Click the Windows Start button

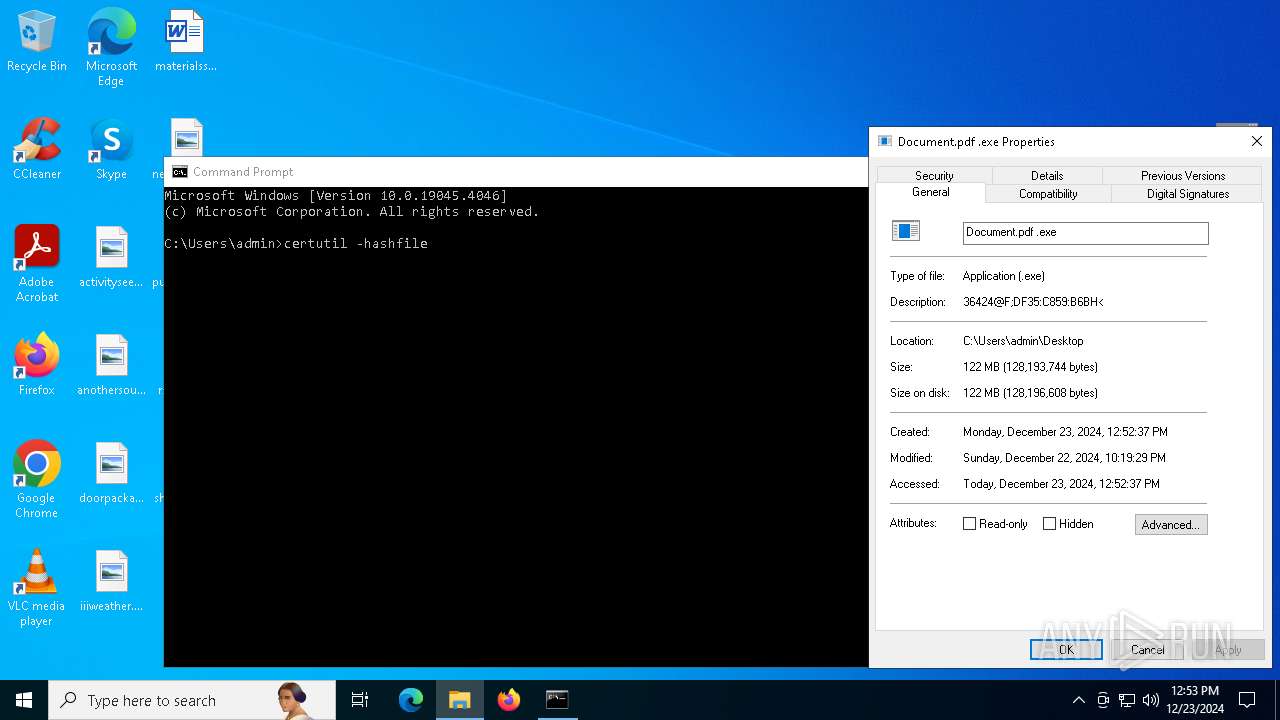click(x=24, y=700)
